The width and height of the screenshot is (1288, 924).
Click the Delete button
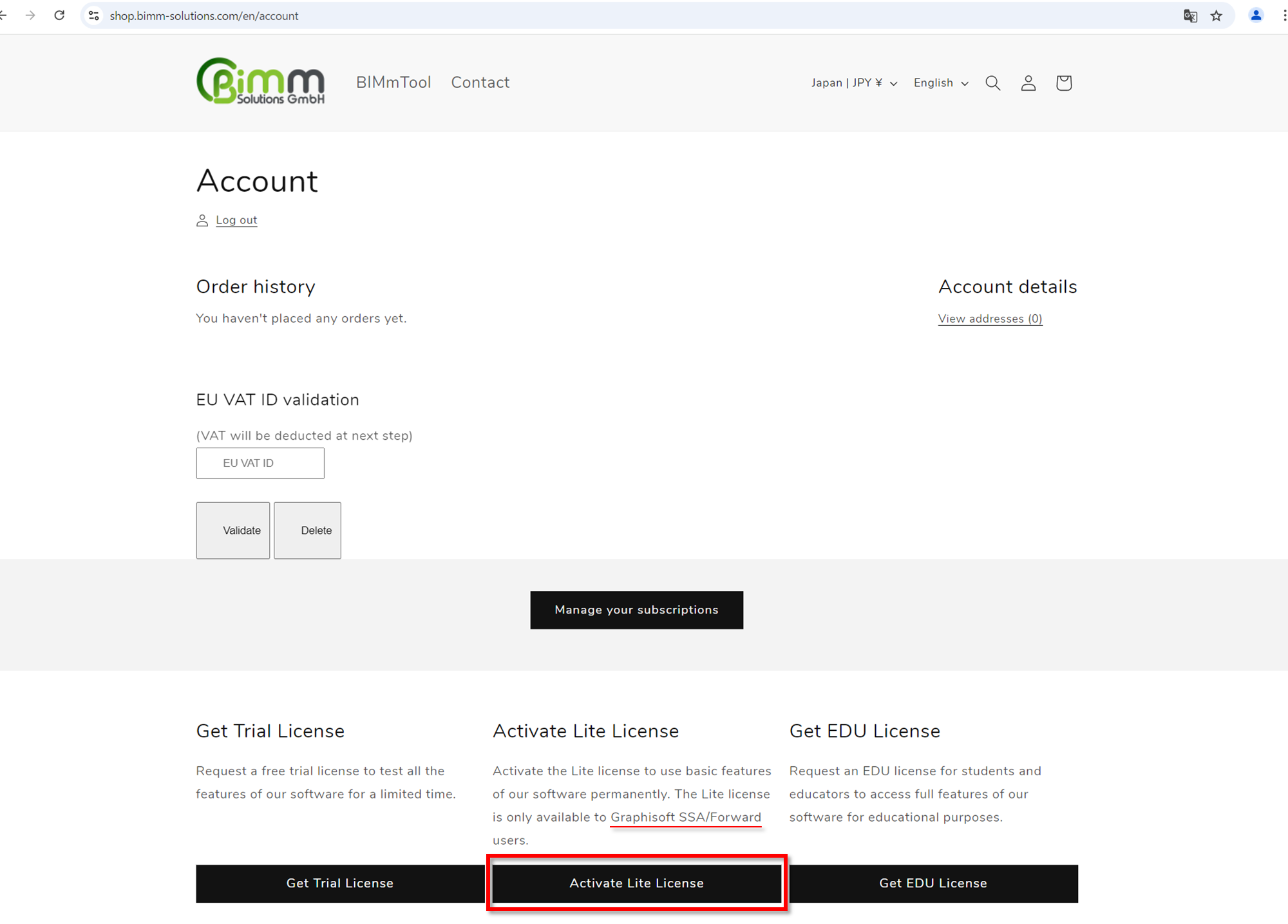click(307, 531)
